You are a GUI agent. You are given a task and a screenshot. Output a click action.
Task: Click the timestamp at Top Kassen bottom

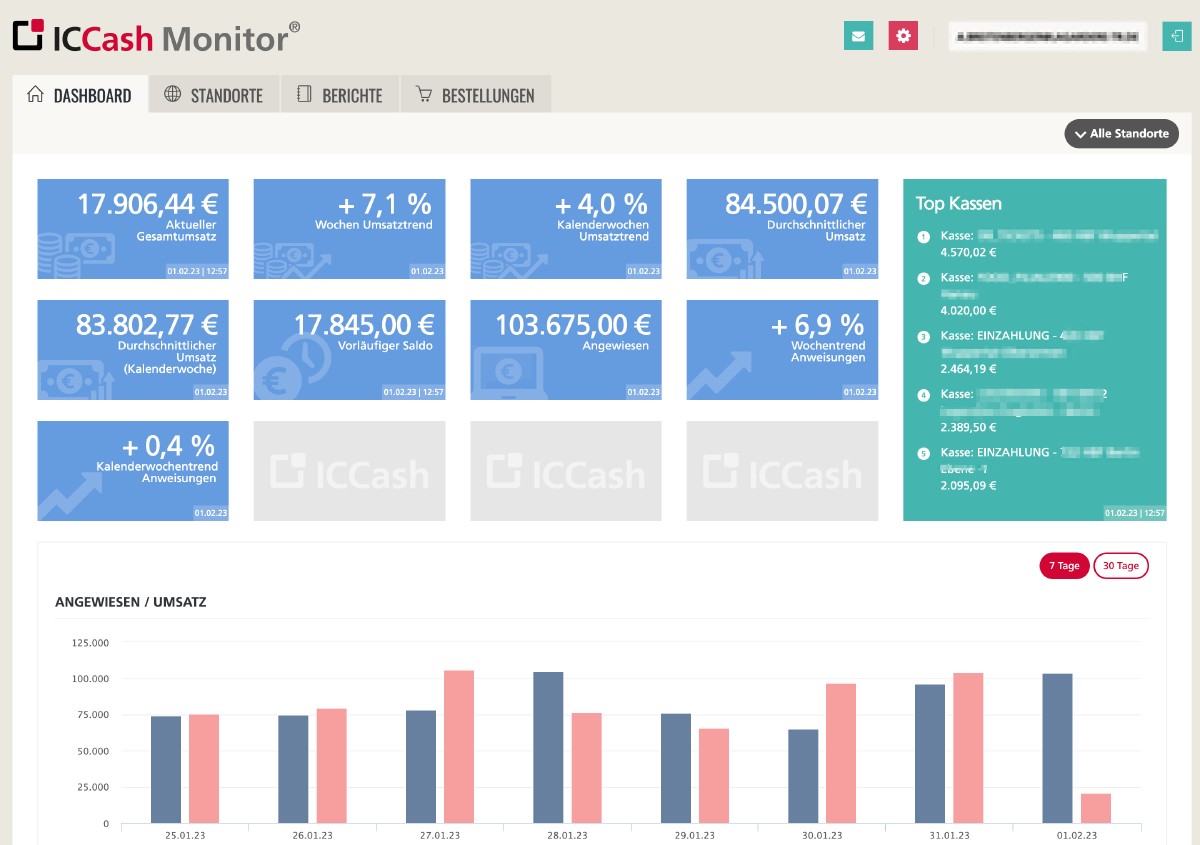(x=1134, y=513)
